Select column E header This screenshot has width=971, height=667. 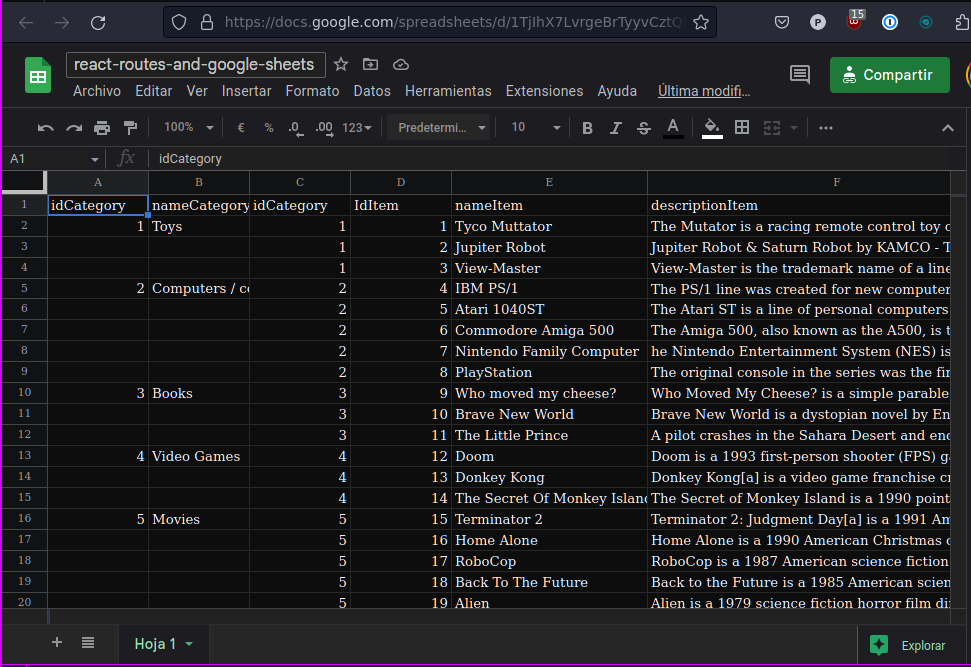tap(549, 182)
